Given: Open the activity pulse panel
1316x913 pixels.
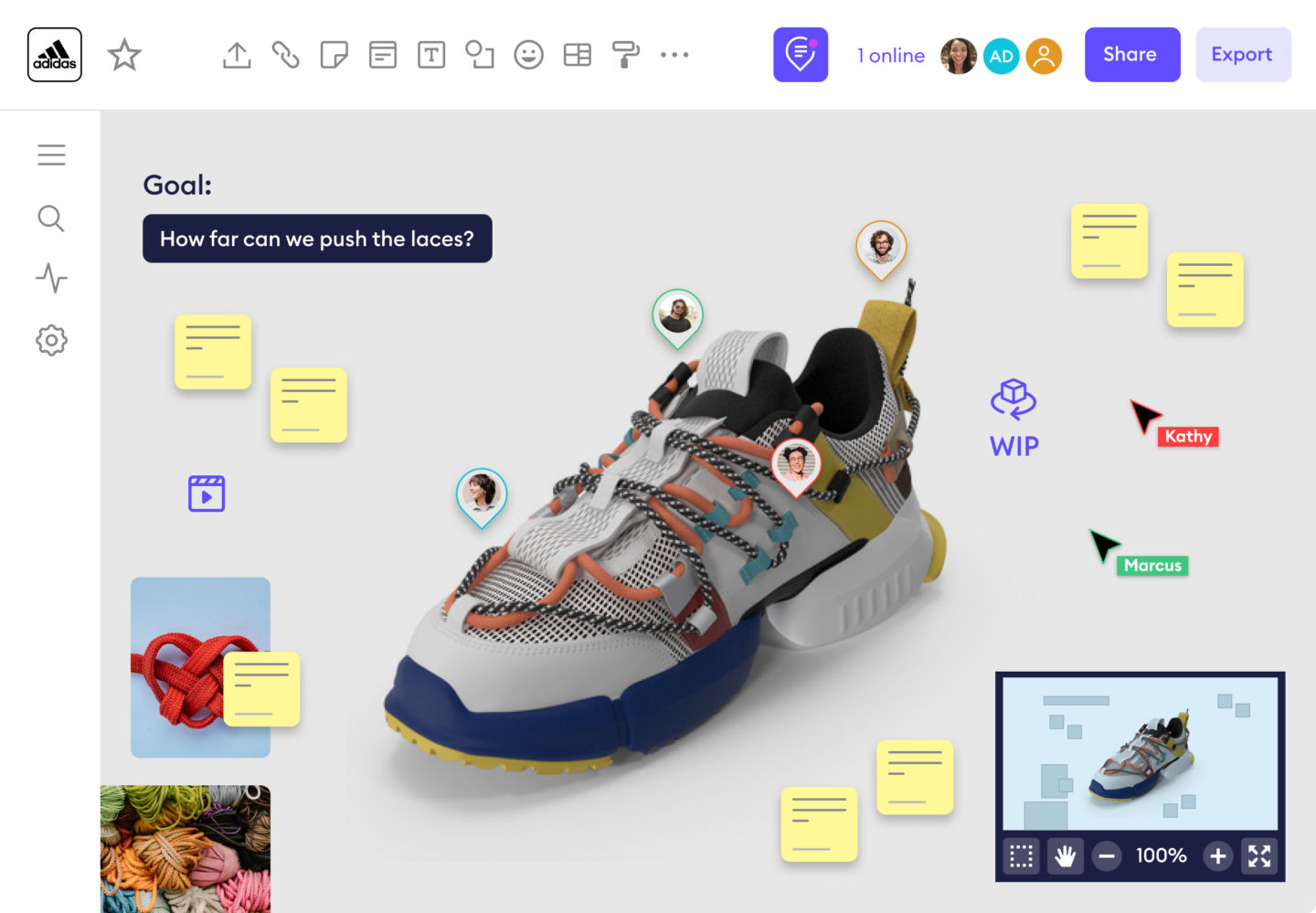Looking at the screenshot, I should [51, 278].
